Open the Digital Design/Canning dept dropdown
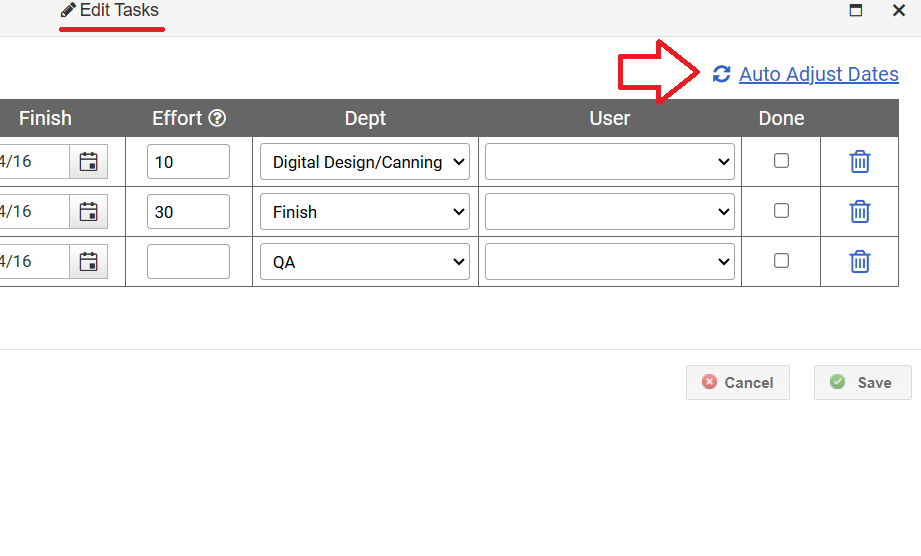 (365, 161)
